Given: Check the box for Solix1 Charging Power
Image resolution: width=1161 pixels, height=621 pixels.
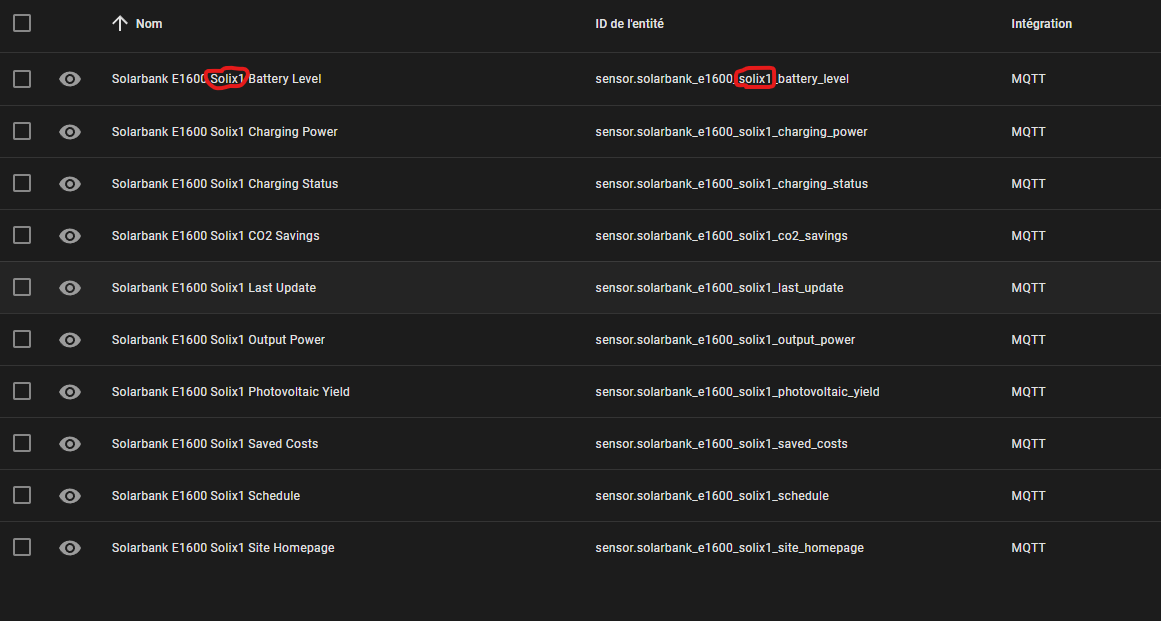Looking at the screenshot, I should 22,131.
